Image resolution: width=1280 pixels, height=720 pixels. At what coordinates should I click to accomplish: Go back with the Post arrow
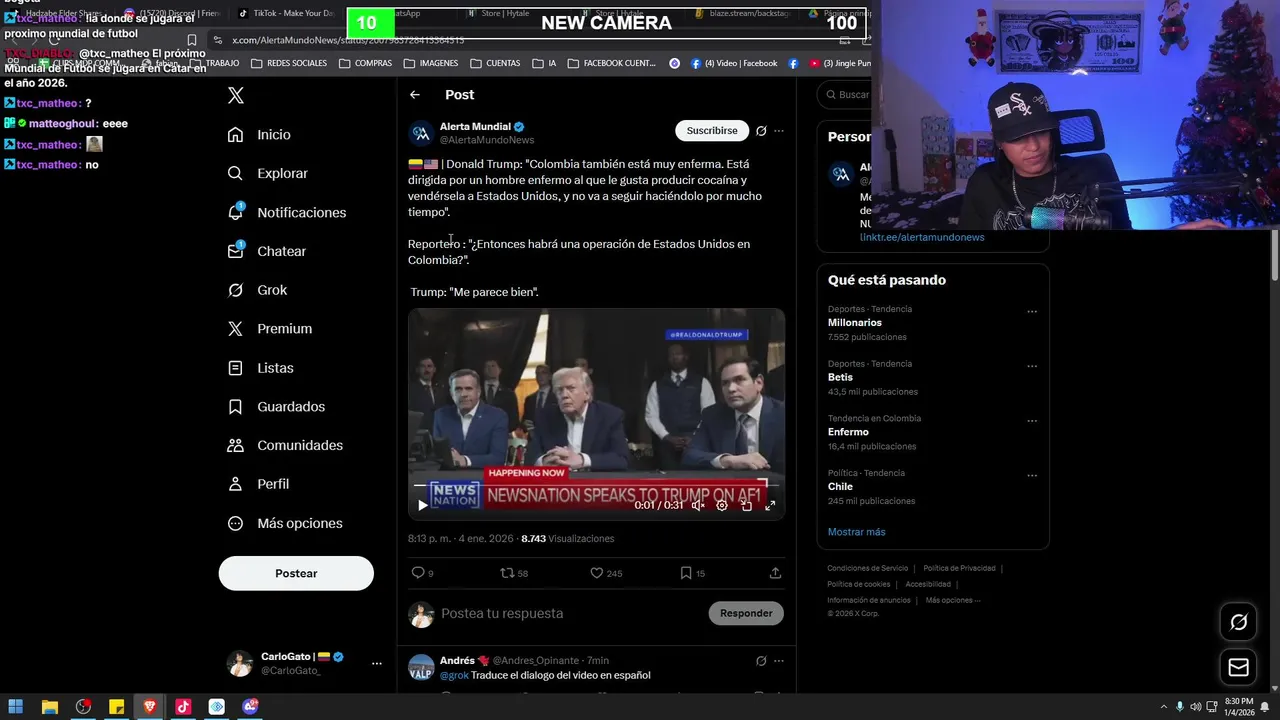pos(415,95)
